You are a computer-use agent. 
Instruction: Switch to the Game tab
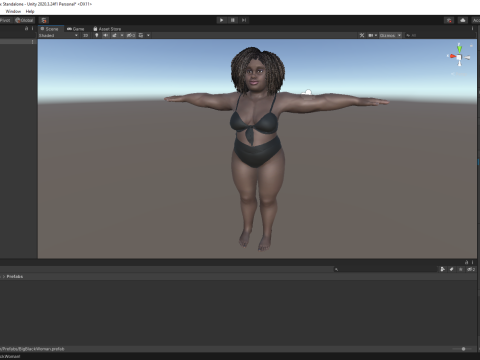[x=75, y=29]
